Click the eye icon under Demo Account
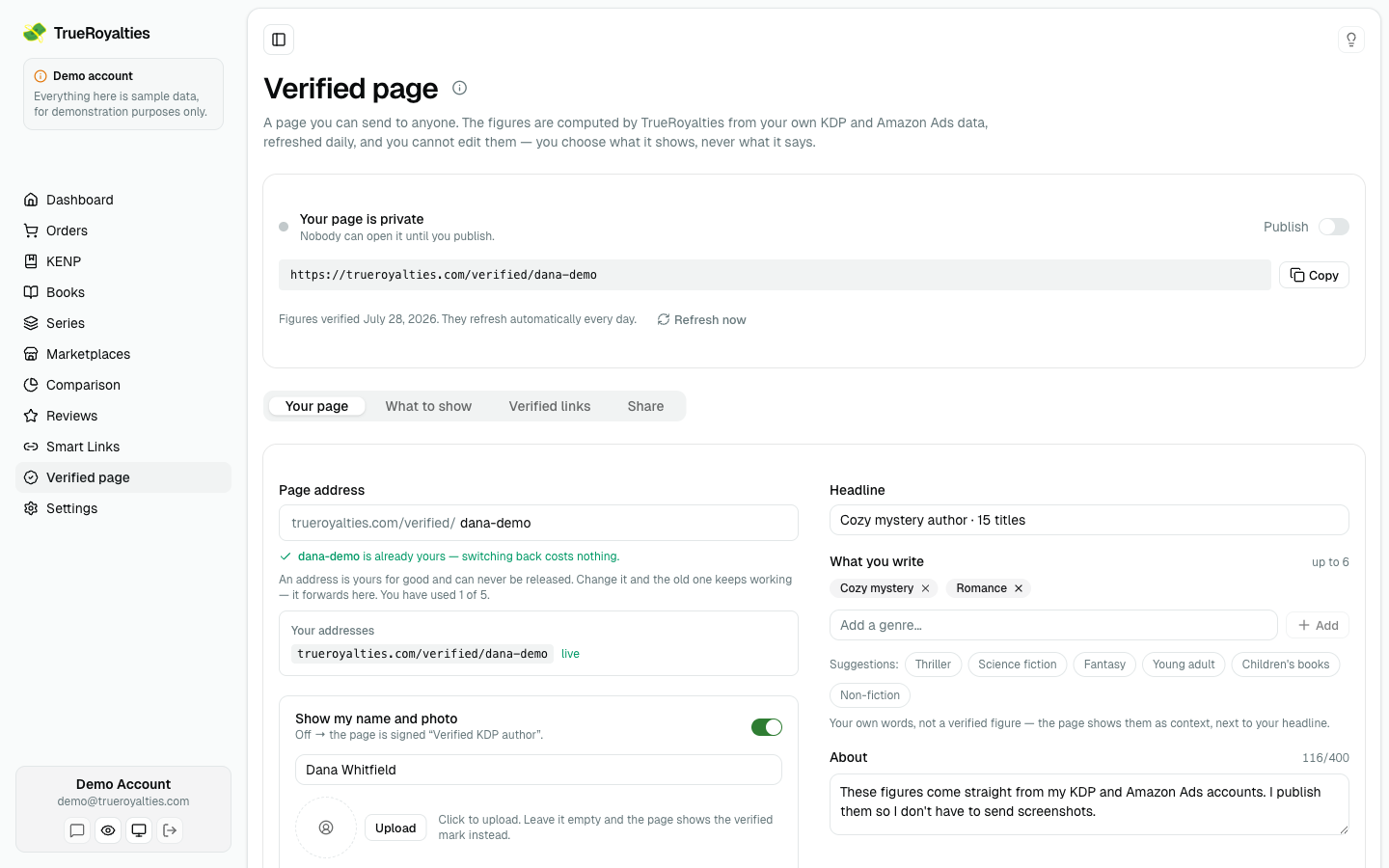 pyautogui.click(x=108, y=830)
